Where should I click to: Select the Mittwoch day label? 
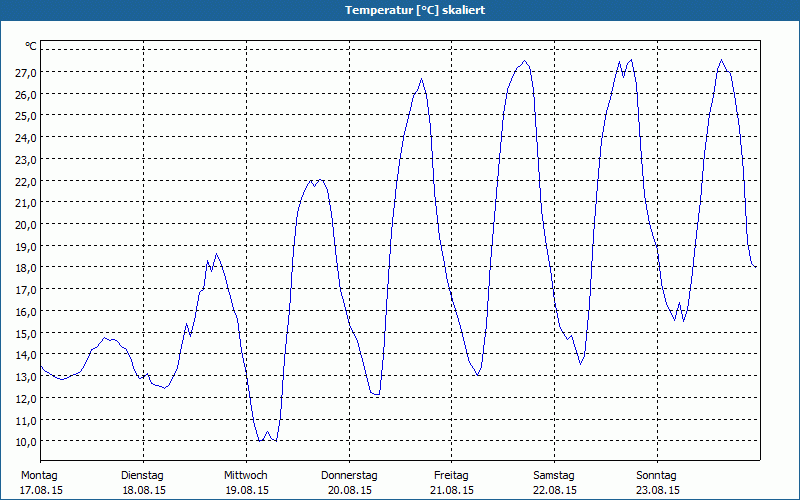245,475
